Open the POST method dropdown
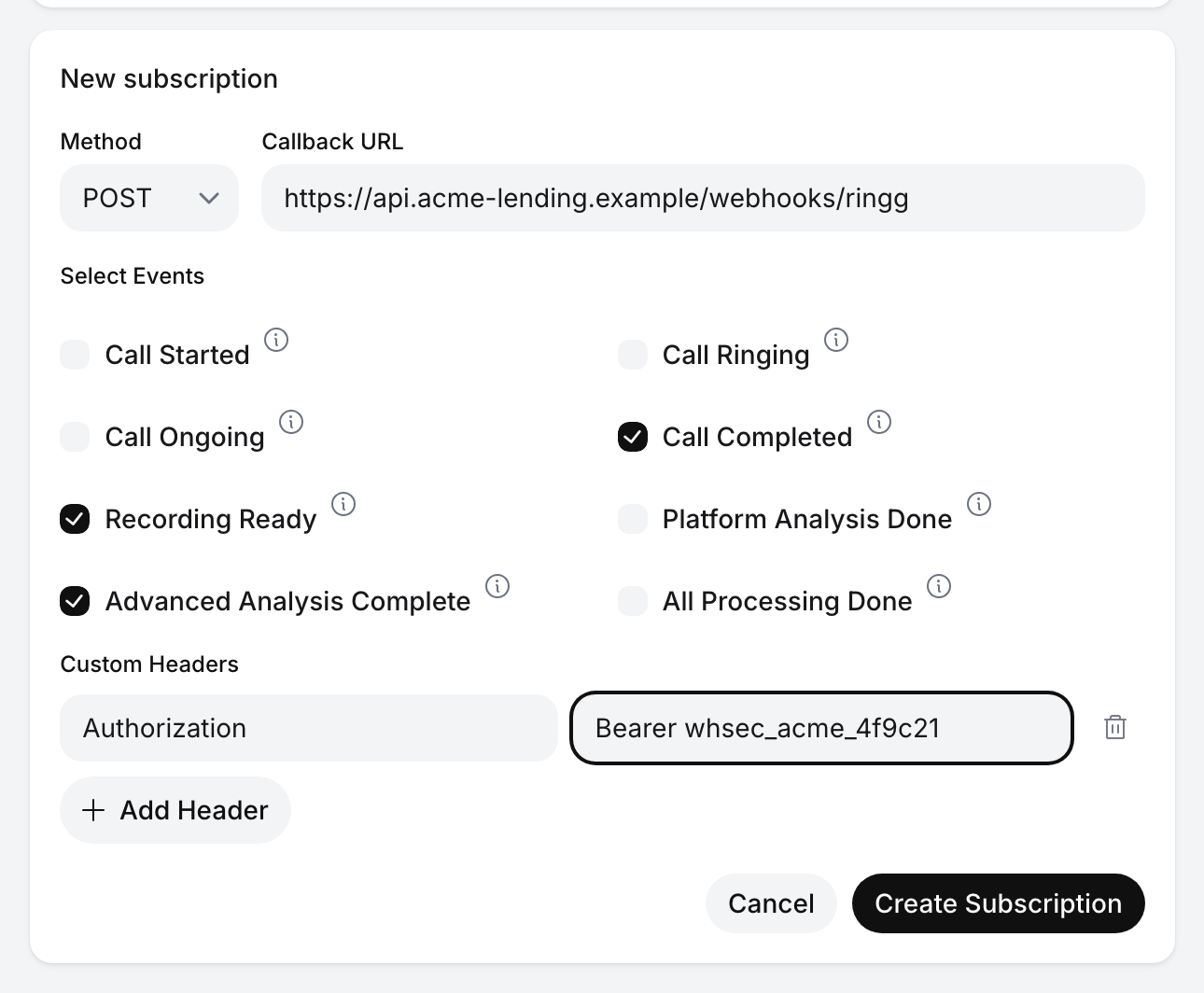This screenshot has height=993, width=1204. pyautogui.click(x=149, y=198)
